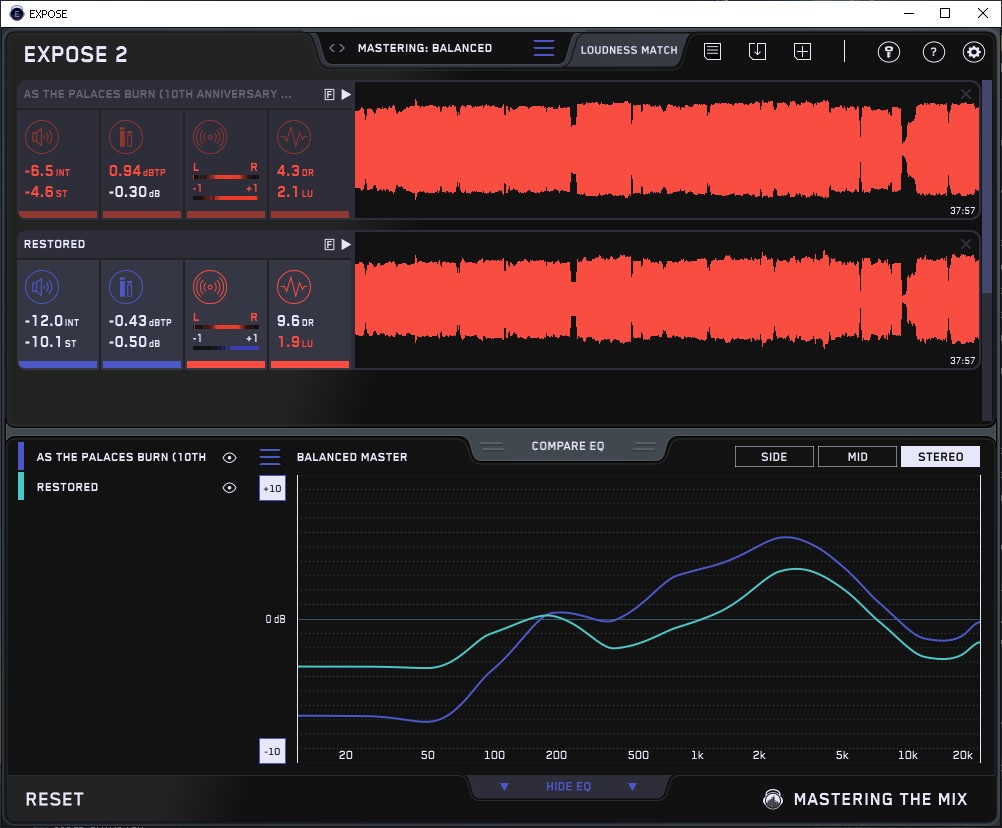The image size is (1002, 828).
Task: Click the license key icon
Action: (889, 52)
